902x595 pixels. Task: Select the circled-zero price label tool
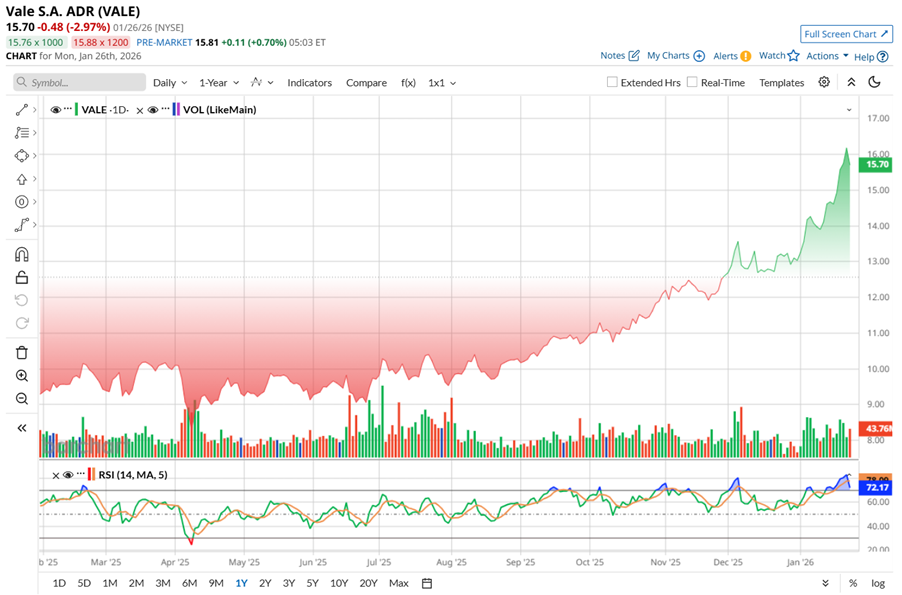coord(22,202)
